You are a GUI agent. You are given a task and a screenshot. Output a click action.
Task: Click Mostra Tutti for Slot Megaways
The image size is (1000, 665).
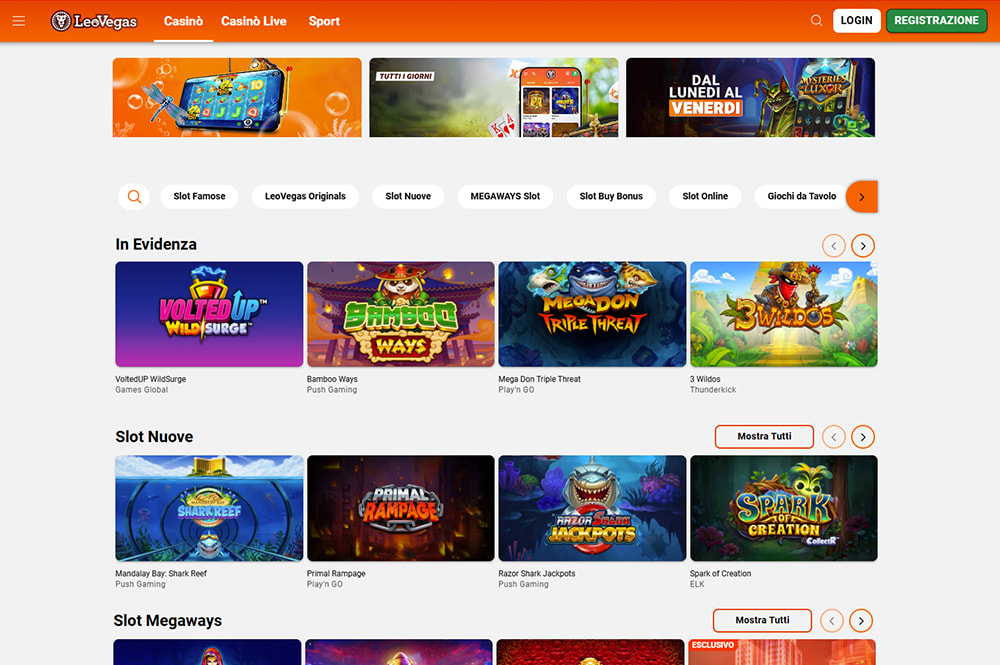(762, 620)
